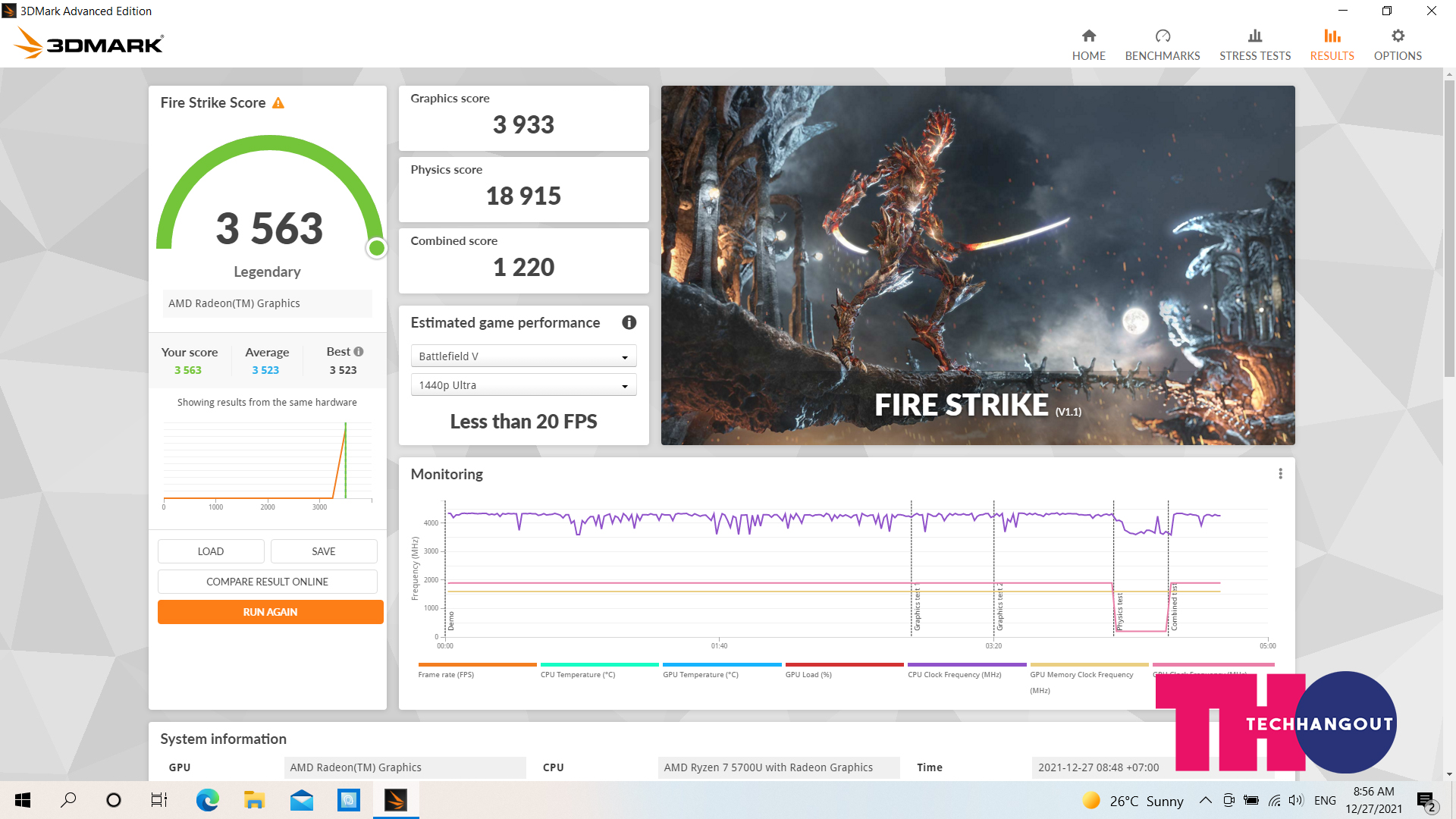The width and height of the screenshot is (1456, 819).
Task: Toggle GPU Memory Clock Frequency legend
Action: tap(1088, 678)
